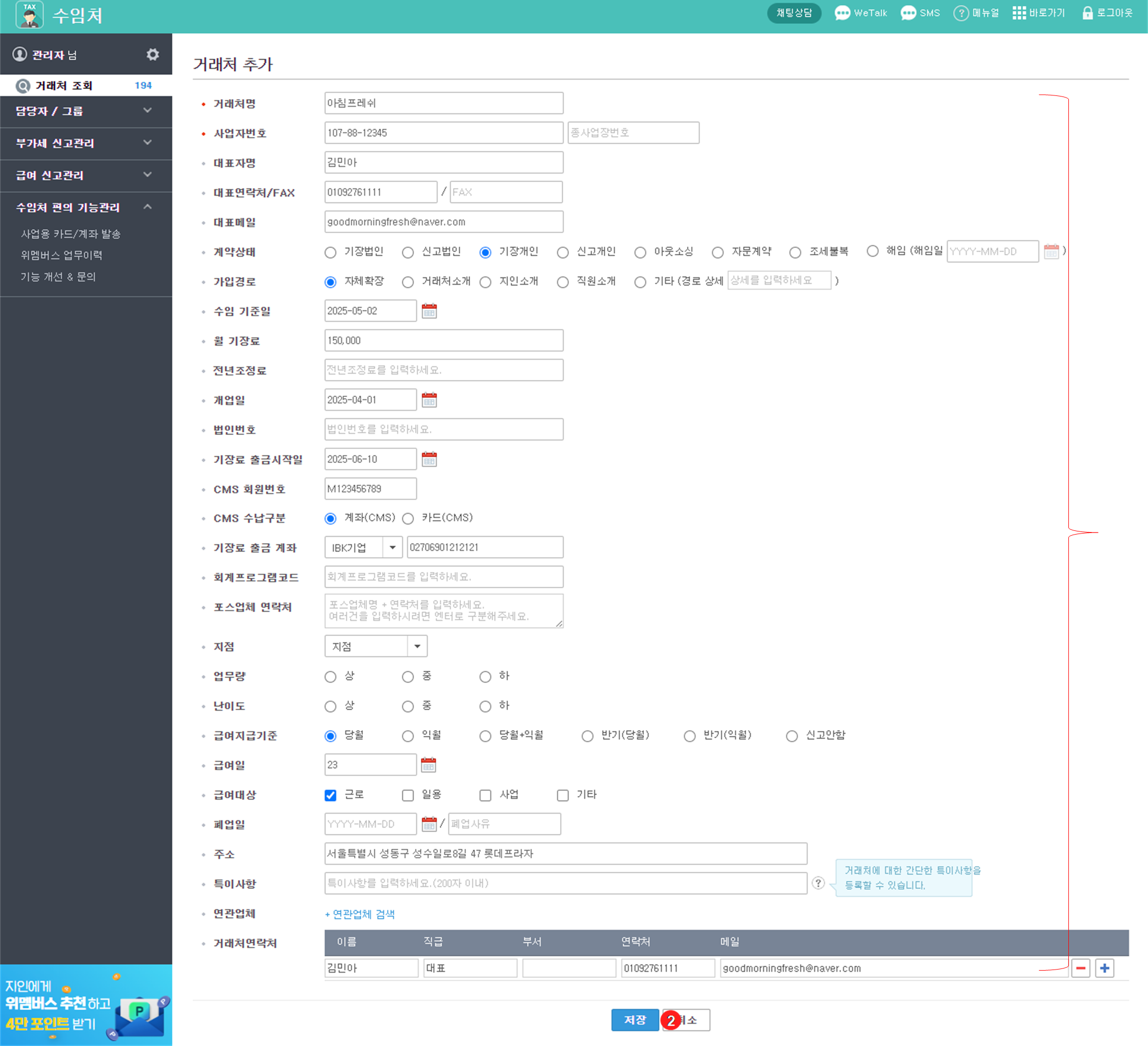Open the IBK기업 bank dropdown
1148x1046 pixels.
[x=363, y=548]
